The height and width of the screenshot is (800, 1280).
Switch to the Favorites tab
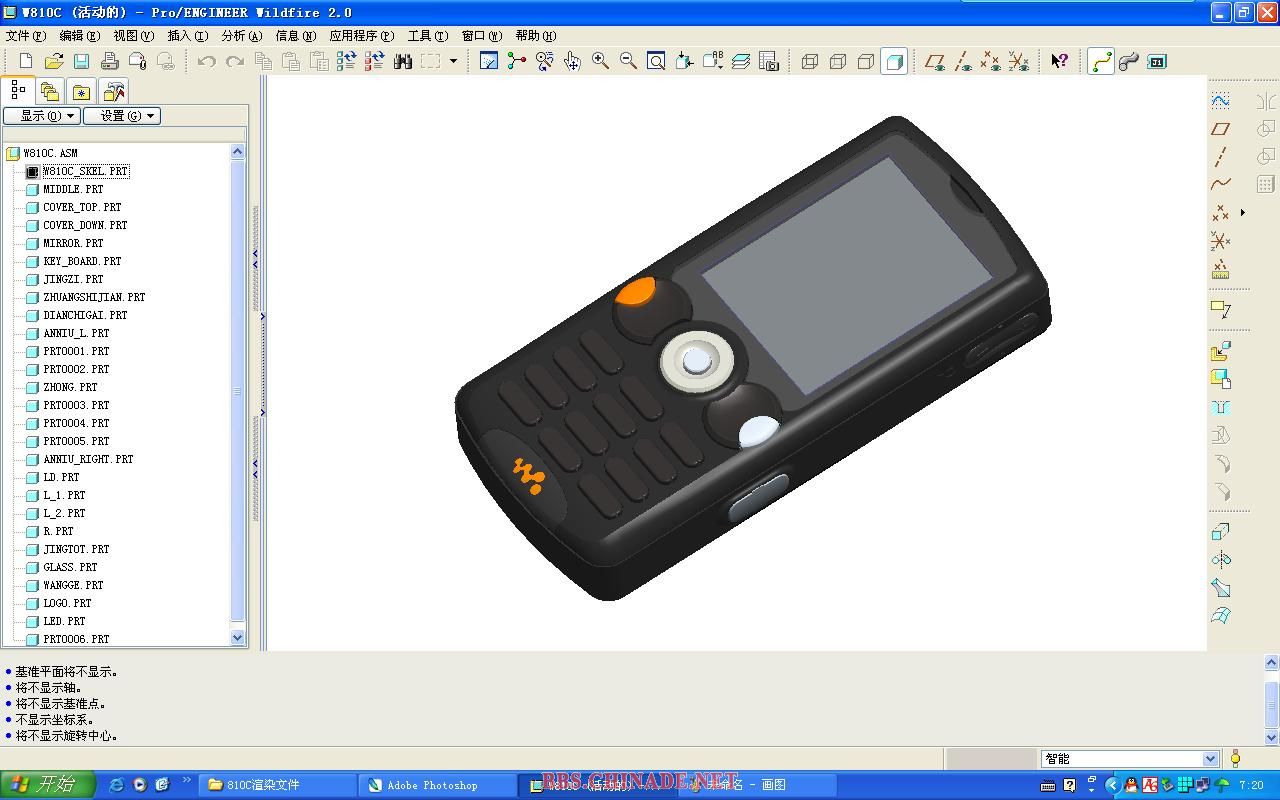click(x=81, y=92)
